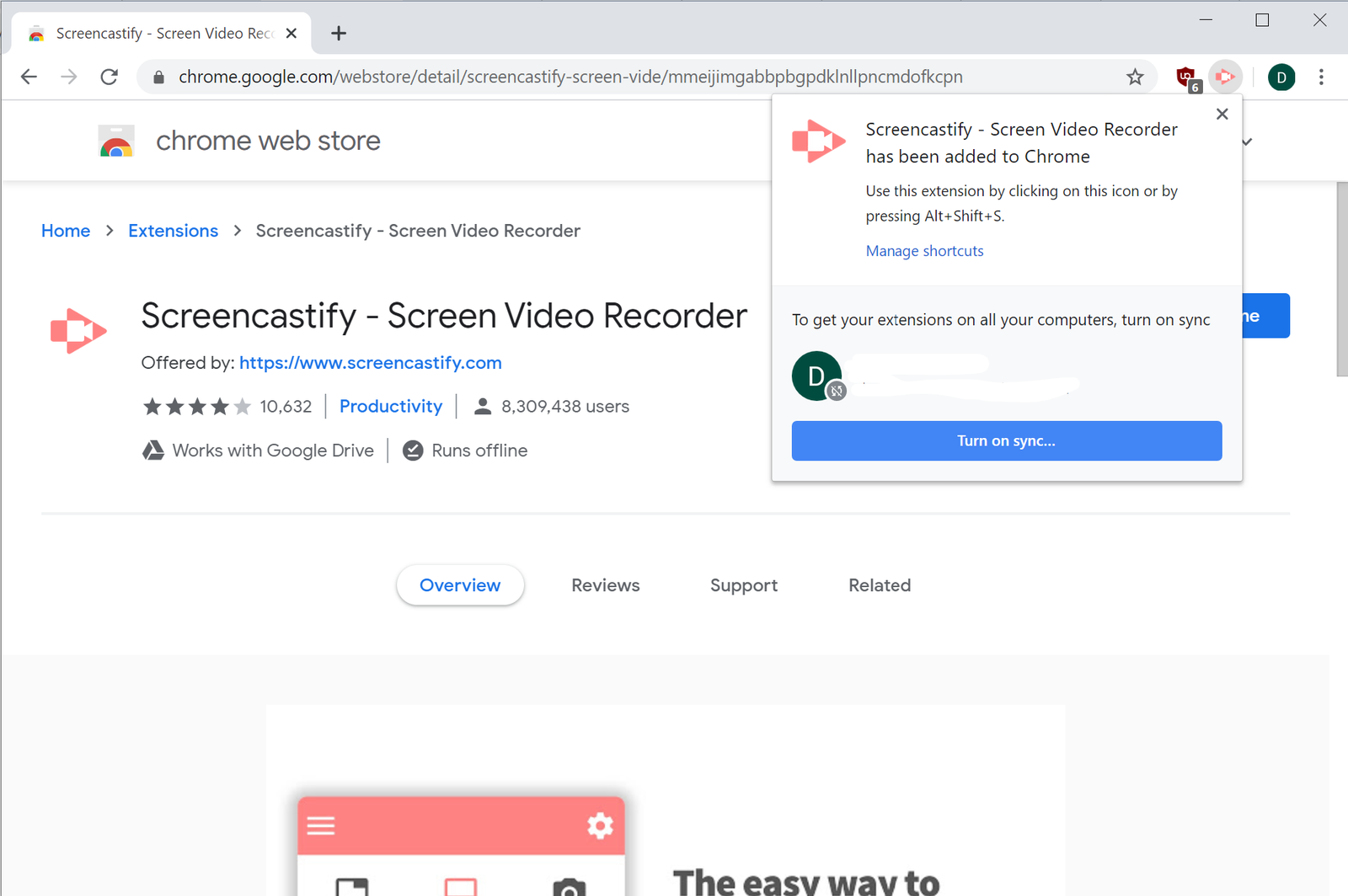The image size is (1348, 896).
Task: Open the Related tab
Action: tap(879, 585)
